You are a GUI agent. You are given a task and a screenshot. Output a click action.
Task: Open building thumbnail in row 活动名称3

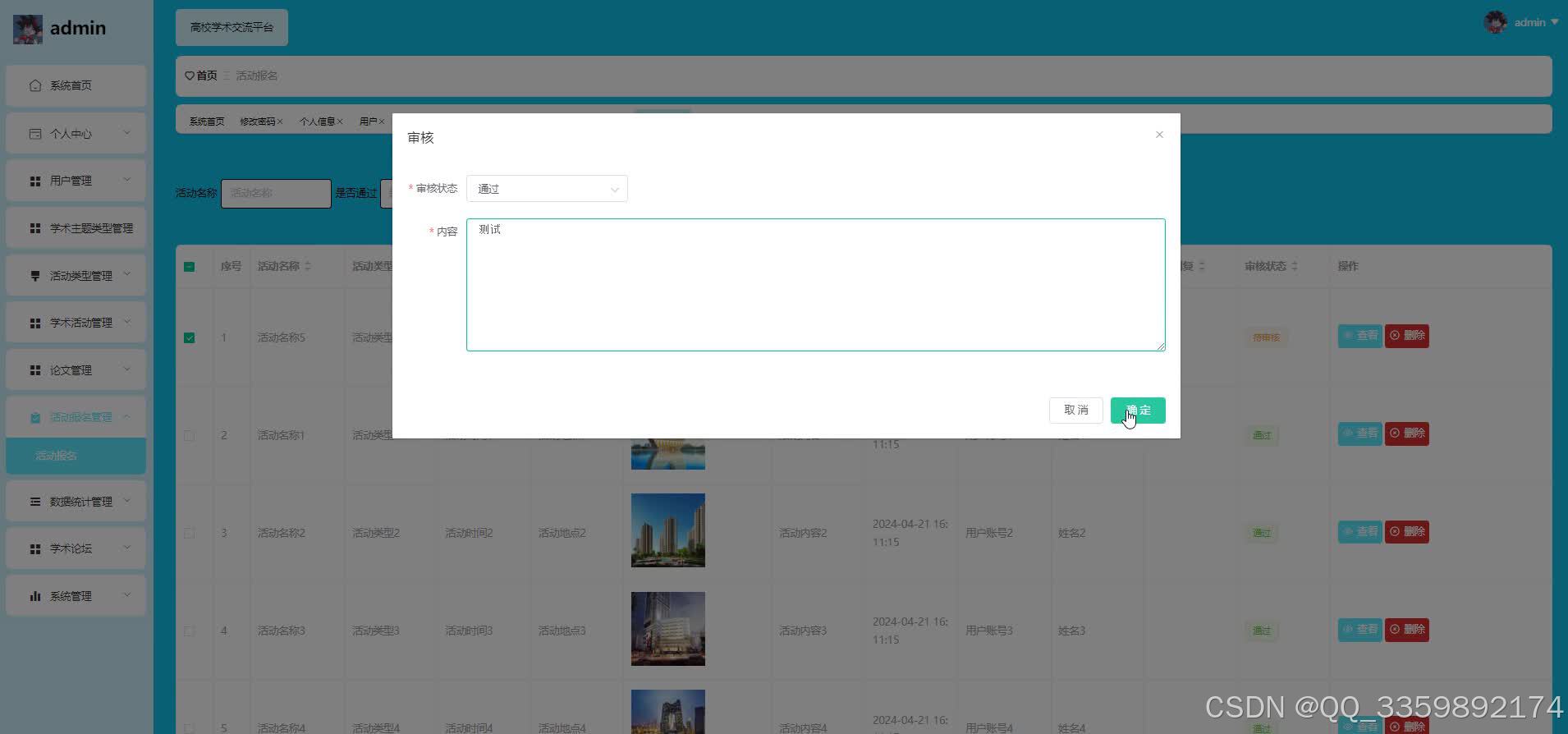667,629
